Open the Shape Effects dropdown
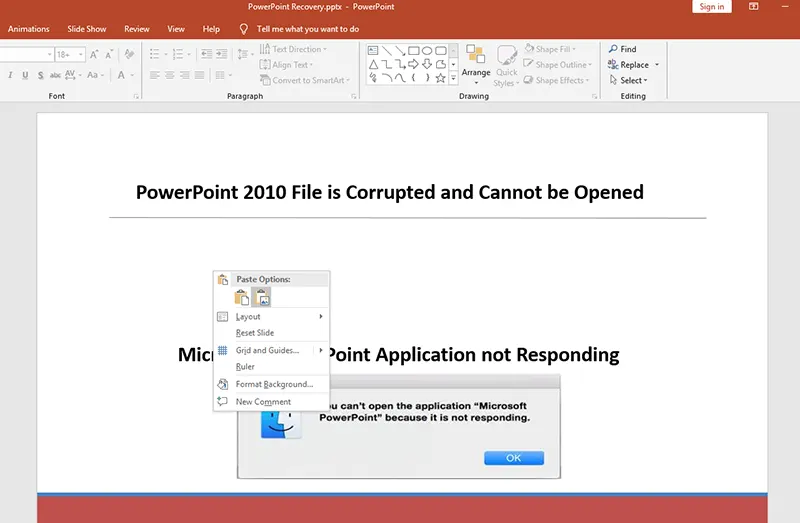 [x=556, y=80]
